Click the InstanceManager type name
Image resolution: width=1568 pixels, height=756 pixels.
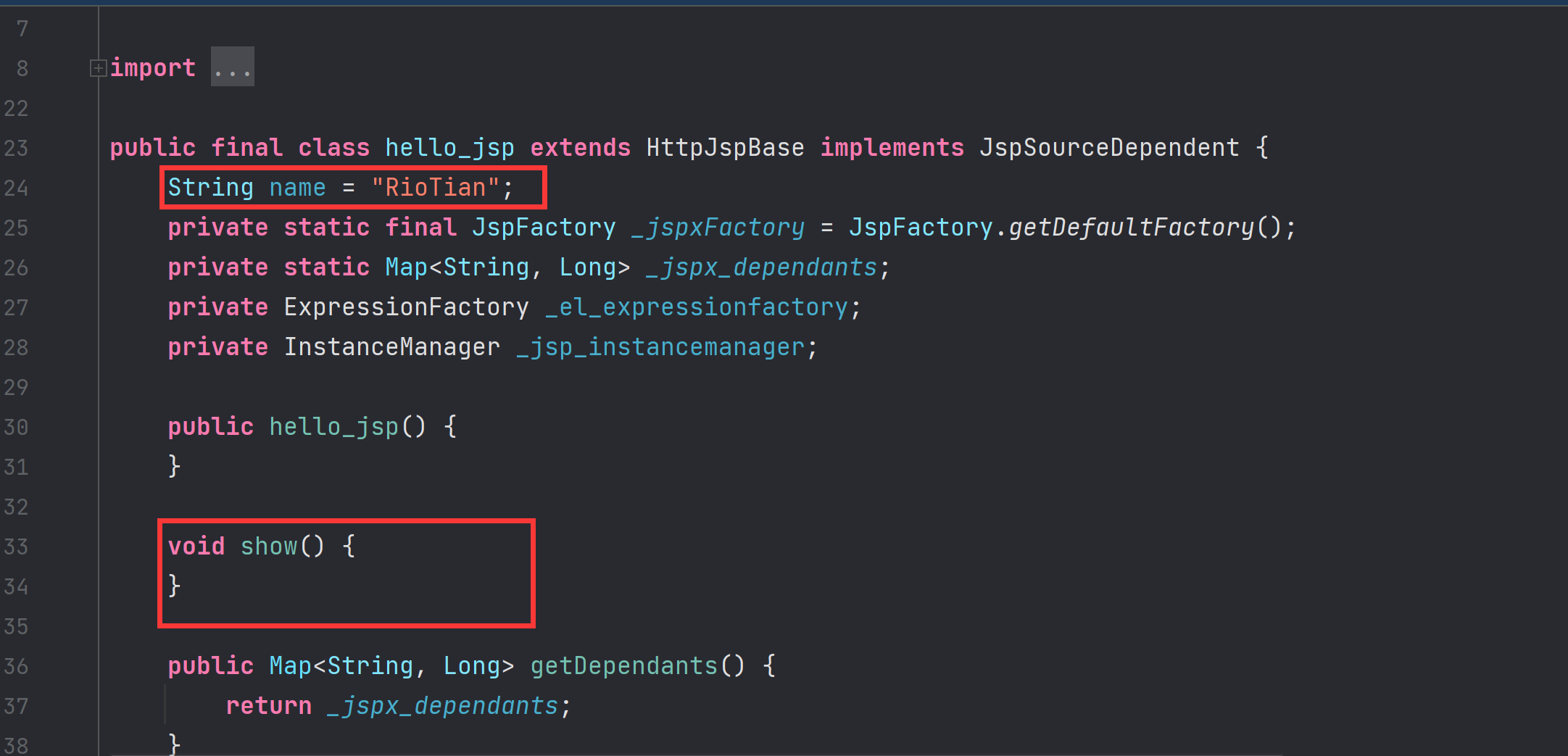pyautogui.click(x=391, y=347)
